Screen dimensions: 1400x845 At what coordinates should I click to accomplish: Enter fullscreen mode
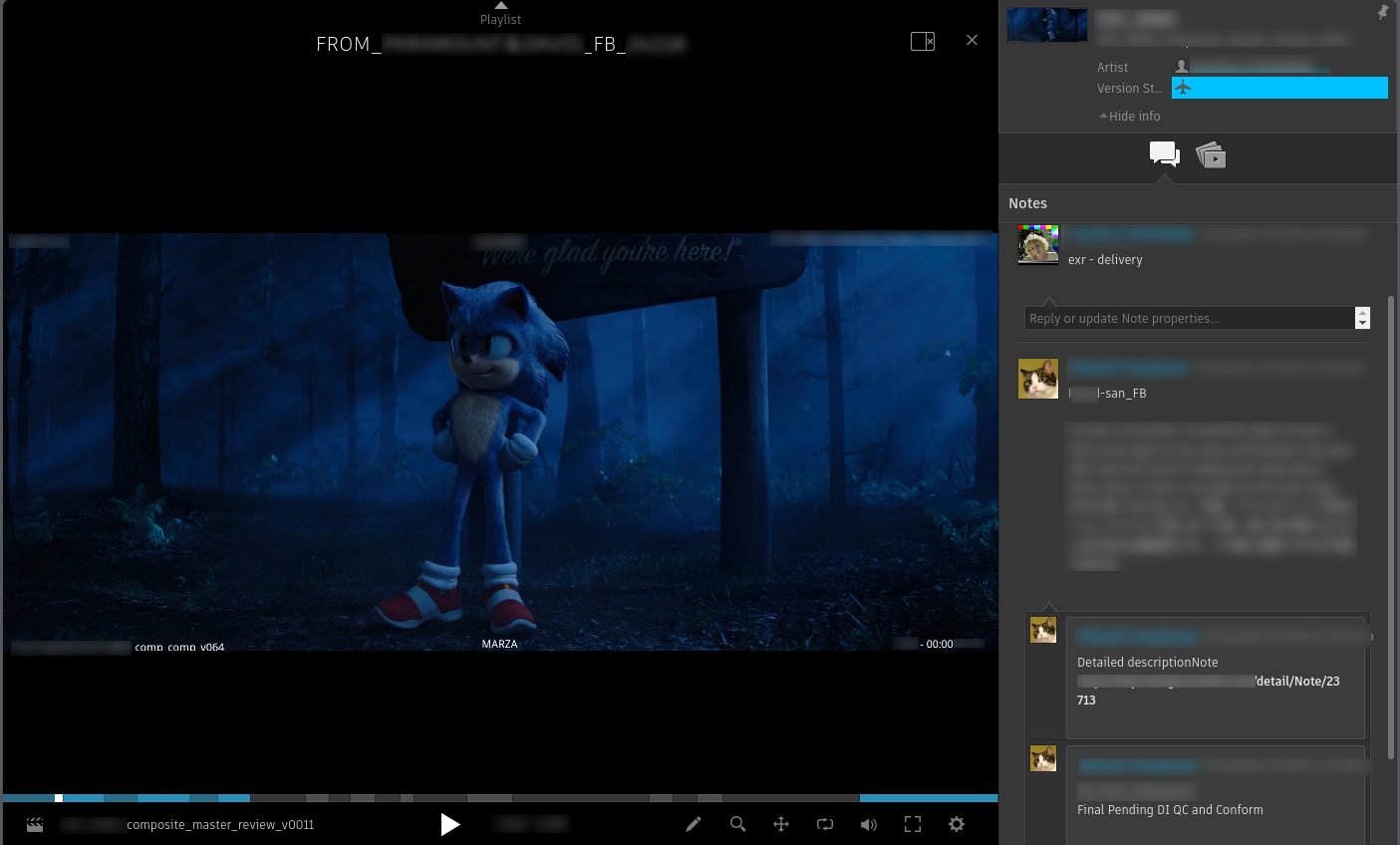pyautogui.click(x=913, y=824)
